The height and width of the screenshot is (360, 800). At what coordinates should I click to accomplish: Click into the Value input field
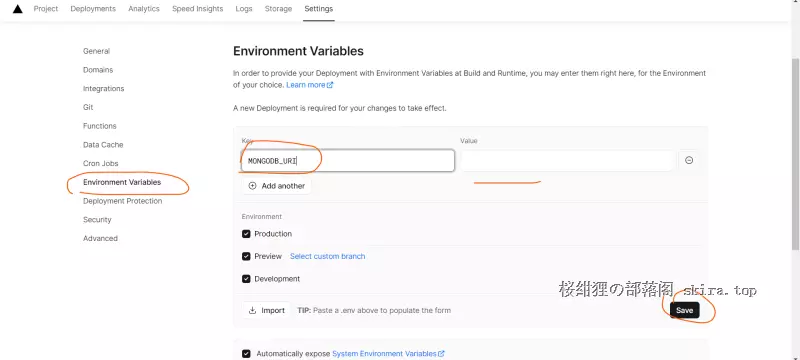567,161
